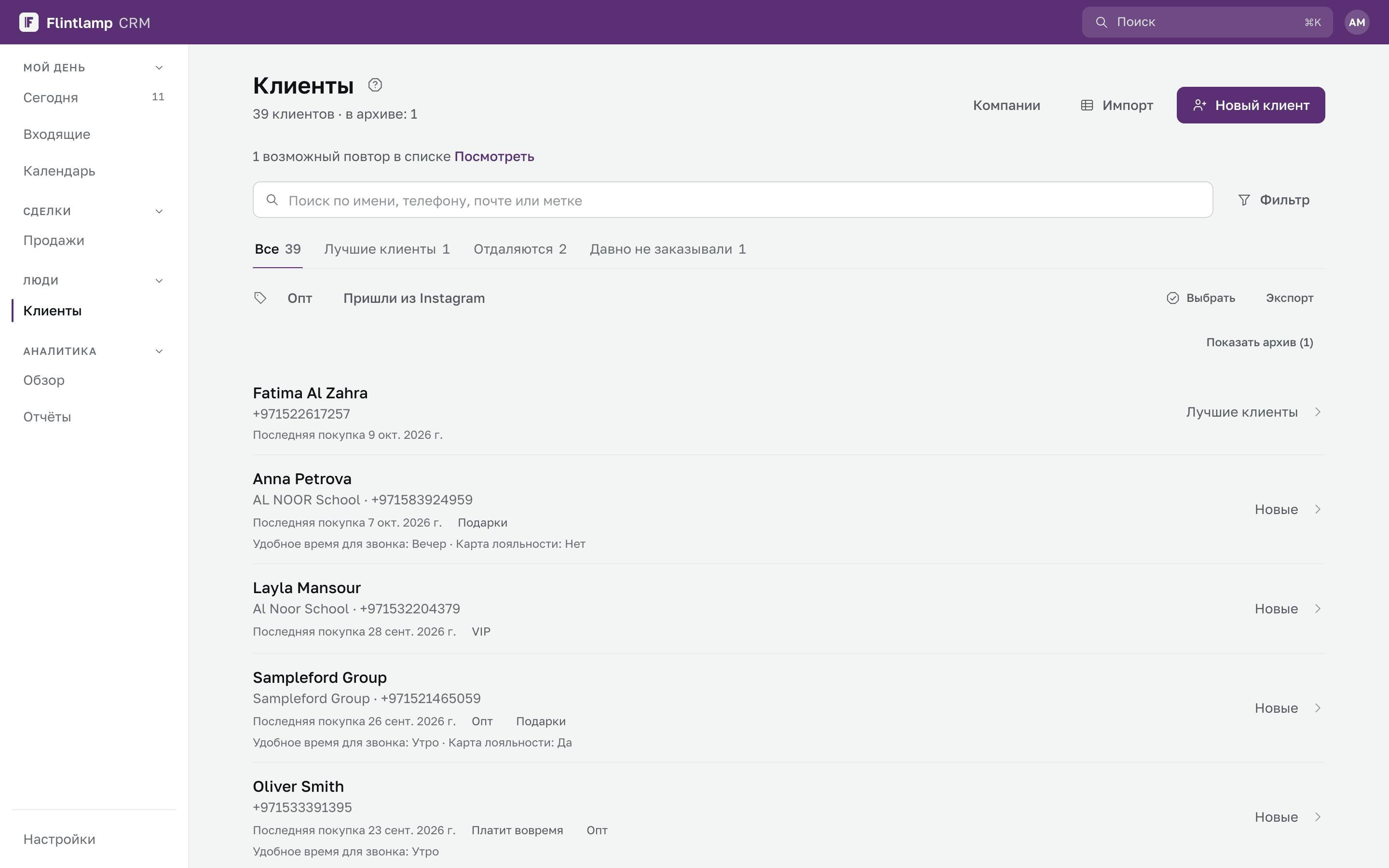Viewport: 1389px width, 868px height.
Task: Open chevron on Sampleford Group row
Action: pos(1318,708)
